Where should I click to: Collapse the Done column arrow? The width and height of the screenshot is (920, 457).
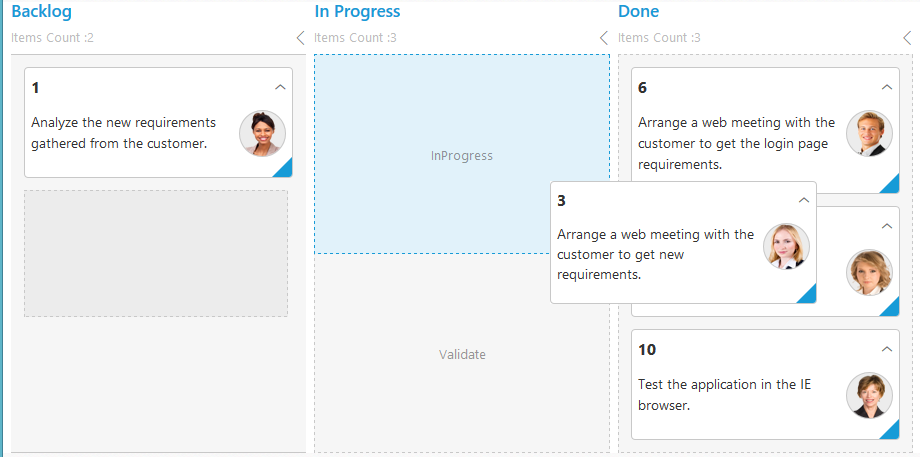[907, 38]
